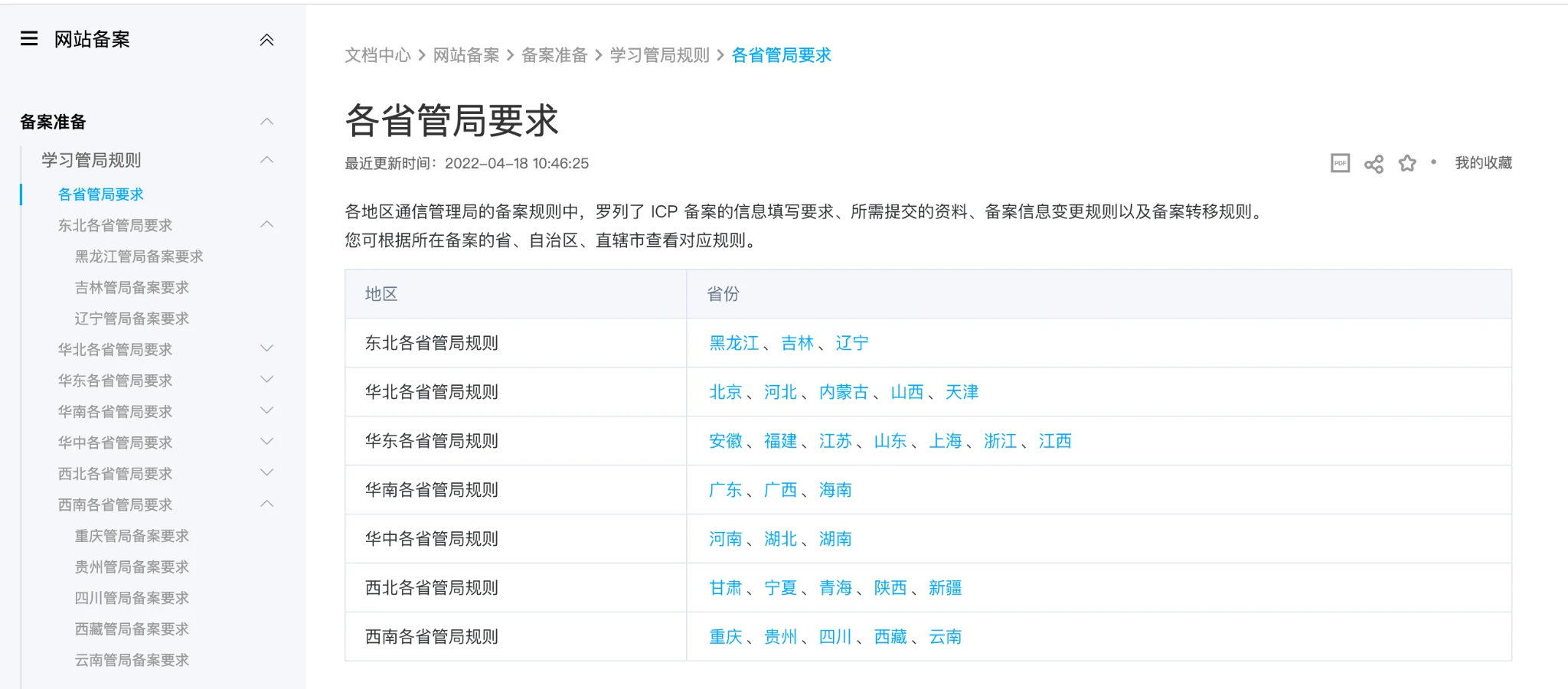This screenshot has width=1568, height=689.
Task: Open the 北京 province link
Action: point(725,392)
